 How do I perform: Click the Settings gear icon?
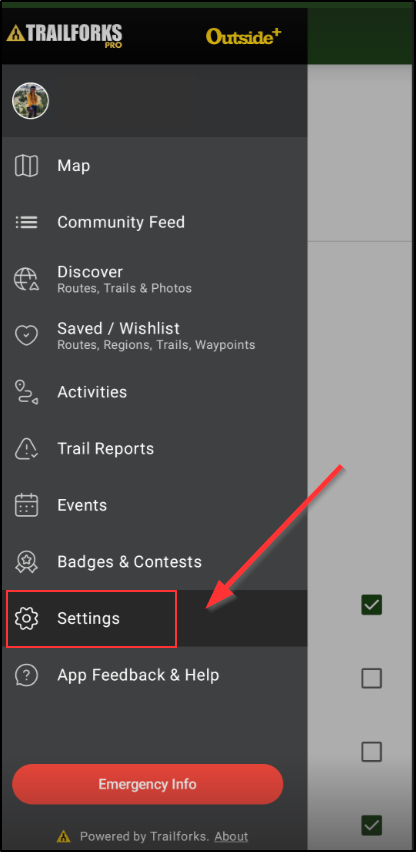click(26, 618)
